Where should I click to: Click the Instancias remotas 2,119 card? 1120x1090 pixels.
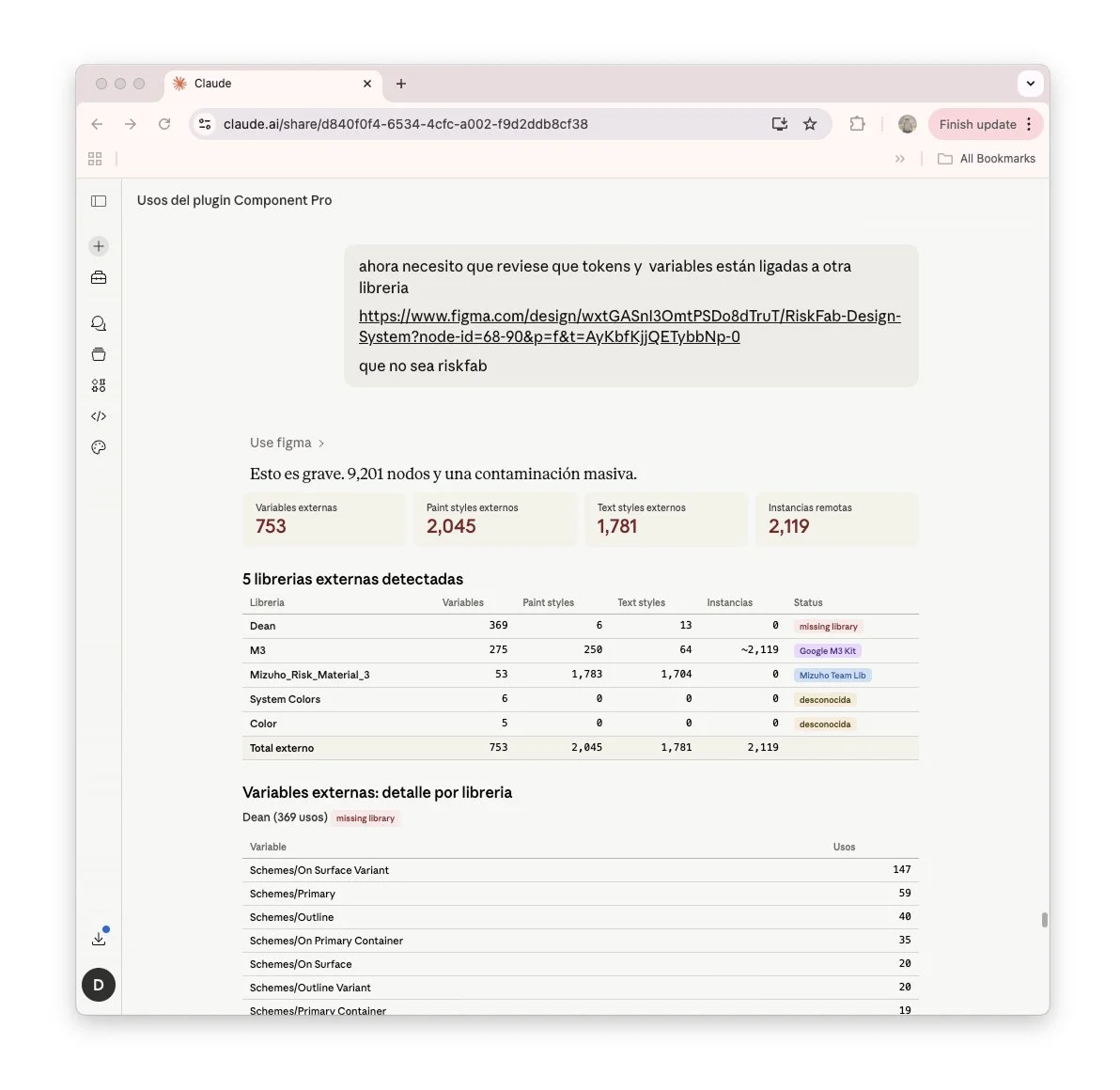(836, 520)
